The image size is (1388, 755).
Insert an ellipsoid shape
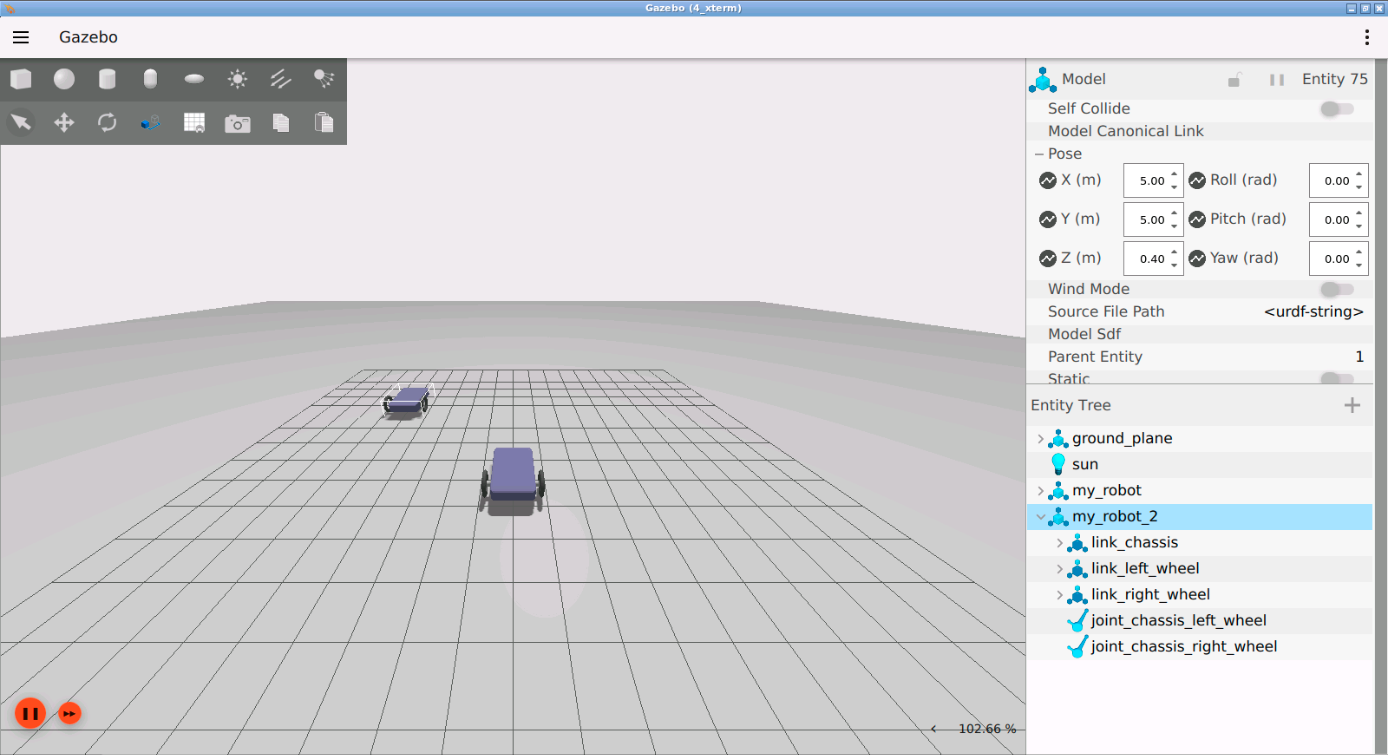tap(194, 79)
